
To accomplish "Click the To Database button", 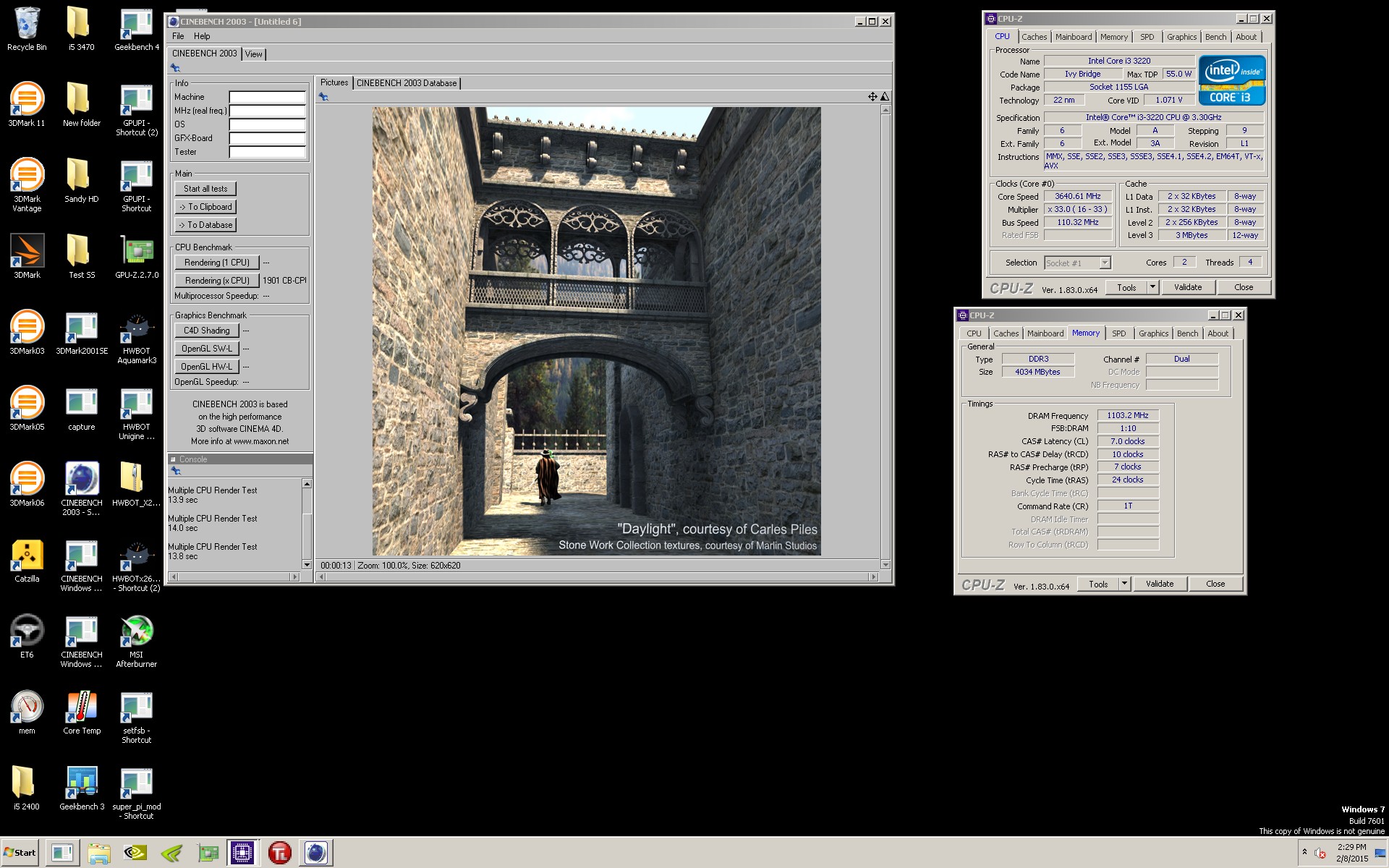I will [x=205, y=225].
